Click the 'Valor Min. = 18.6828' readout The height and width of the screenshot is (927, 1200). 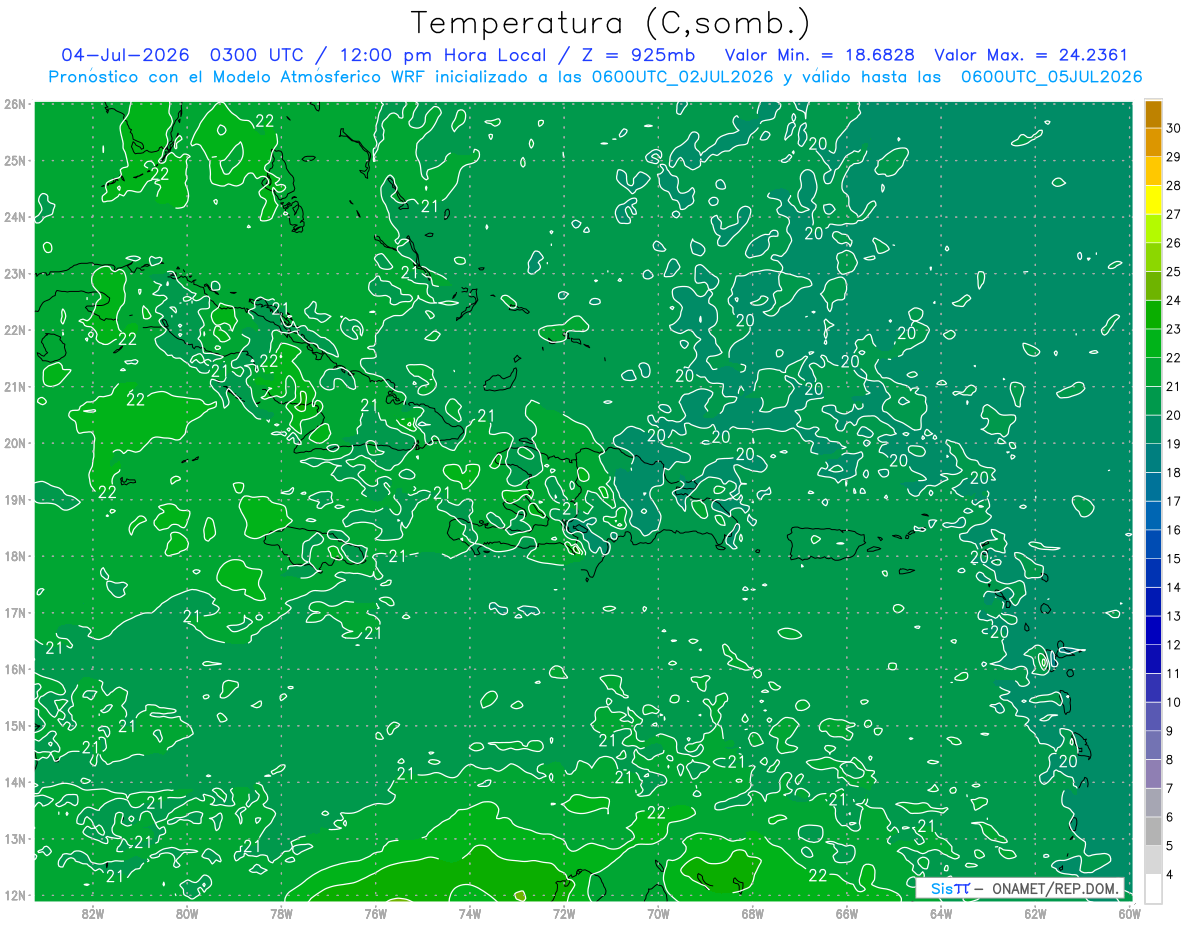[x=820, y=55]
